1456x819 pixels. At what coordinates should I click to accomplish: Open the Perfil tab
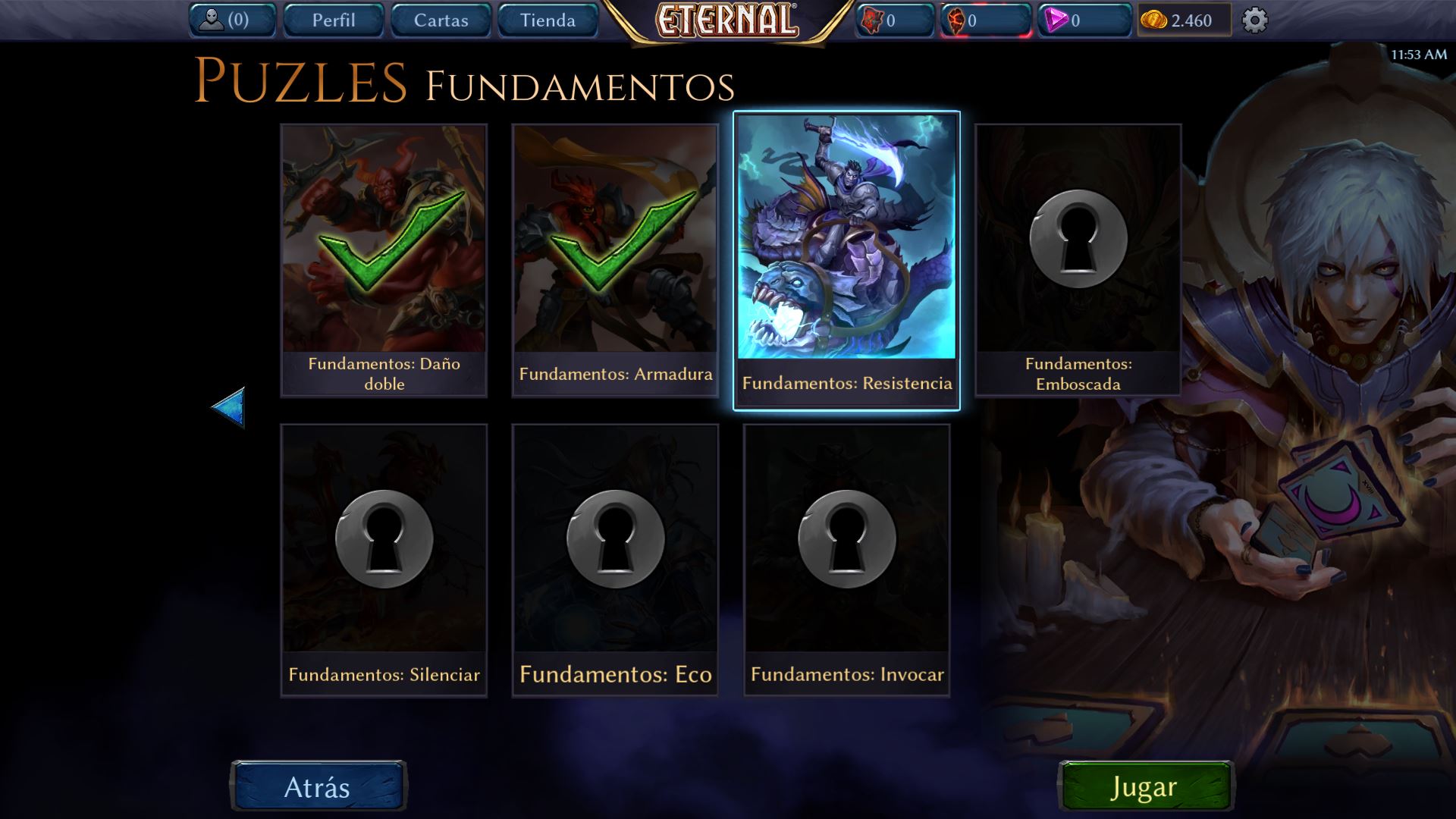point(334,20)
